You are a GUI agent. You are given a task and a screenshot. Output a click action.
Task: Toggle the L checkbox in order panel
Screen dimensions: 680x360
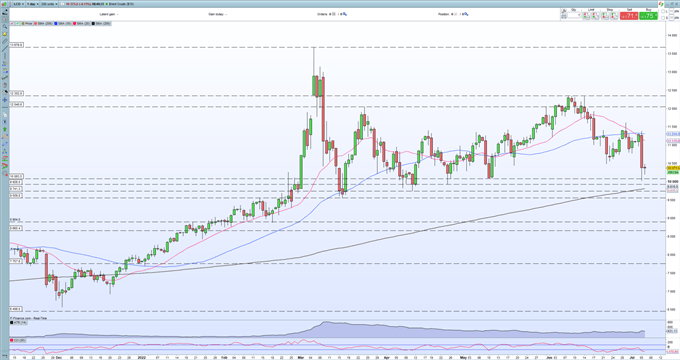pos(663,11)
